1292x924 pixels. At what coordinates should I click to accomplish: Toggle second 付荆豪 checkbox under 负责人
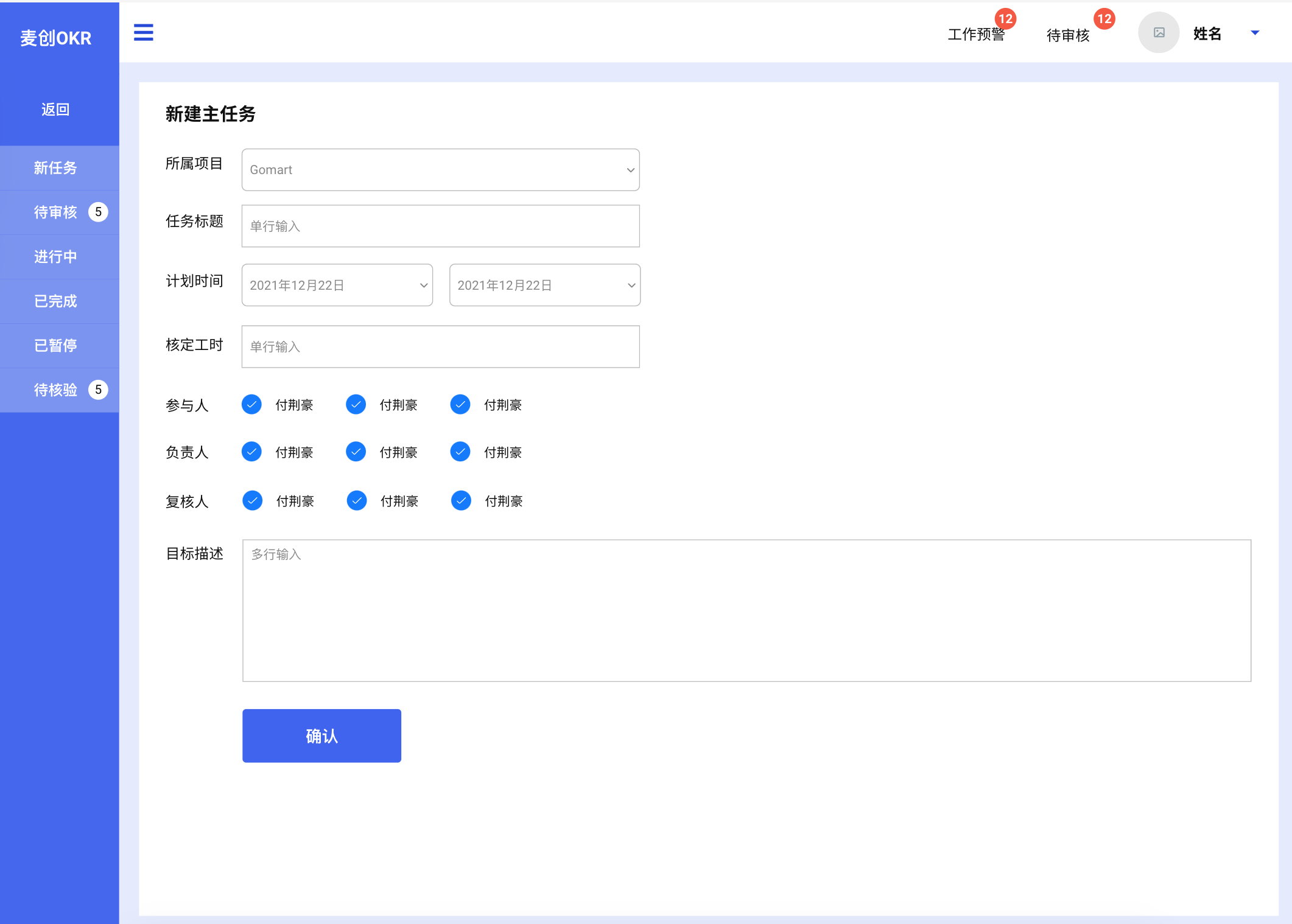[x=356, y=452]
